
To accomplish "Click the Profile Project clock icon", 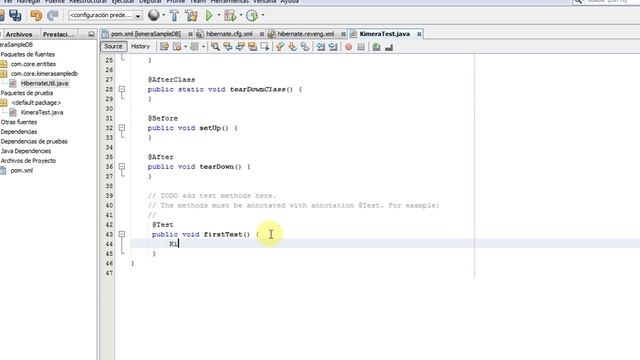I will [252, 16].
